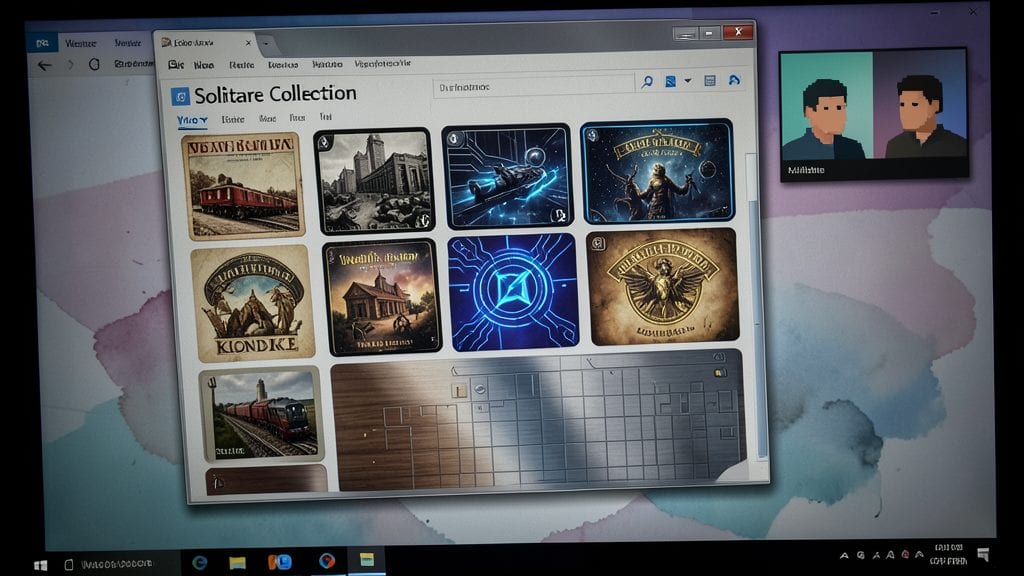Click the taskbar clock
The width and height of the screenshot is (1024, 576).
coord(949,554)
